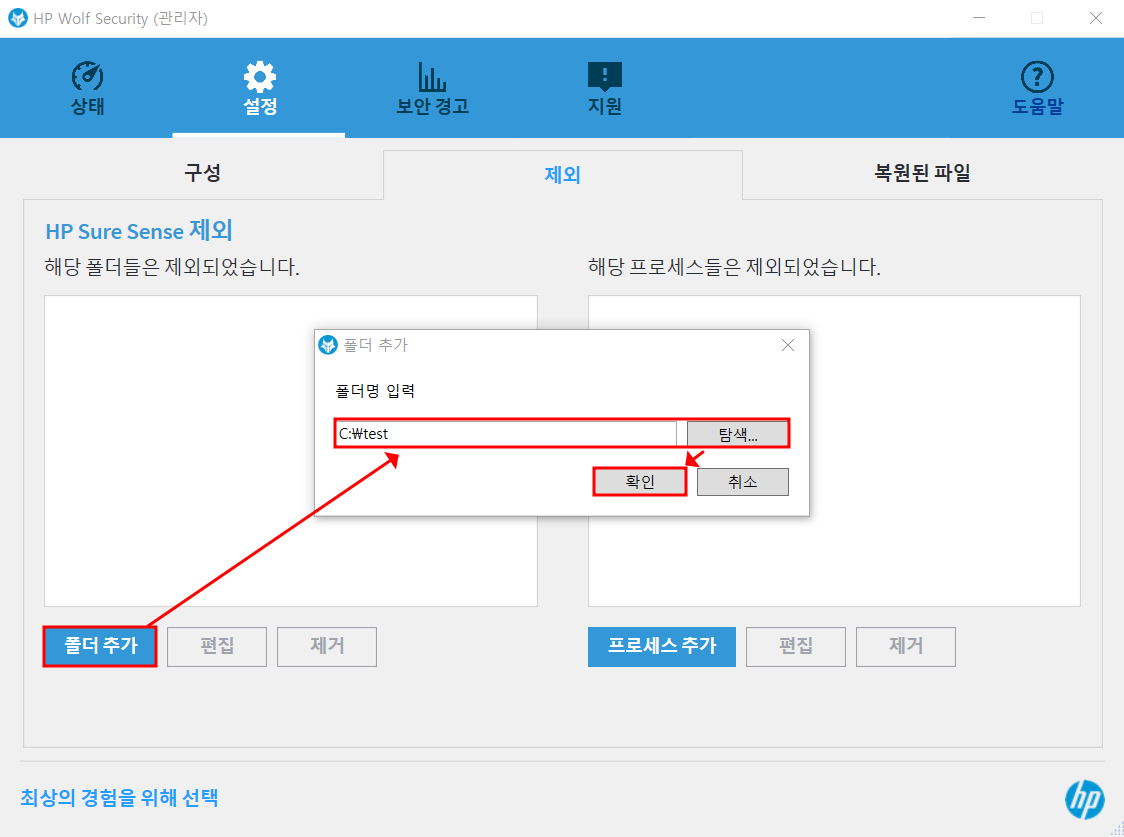Click the 편집 button under folder list
The height and width of the screenshot is (837, 1124).
pos(217,646)
